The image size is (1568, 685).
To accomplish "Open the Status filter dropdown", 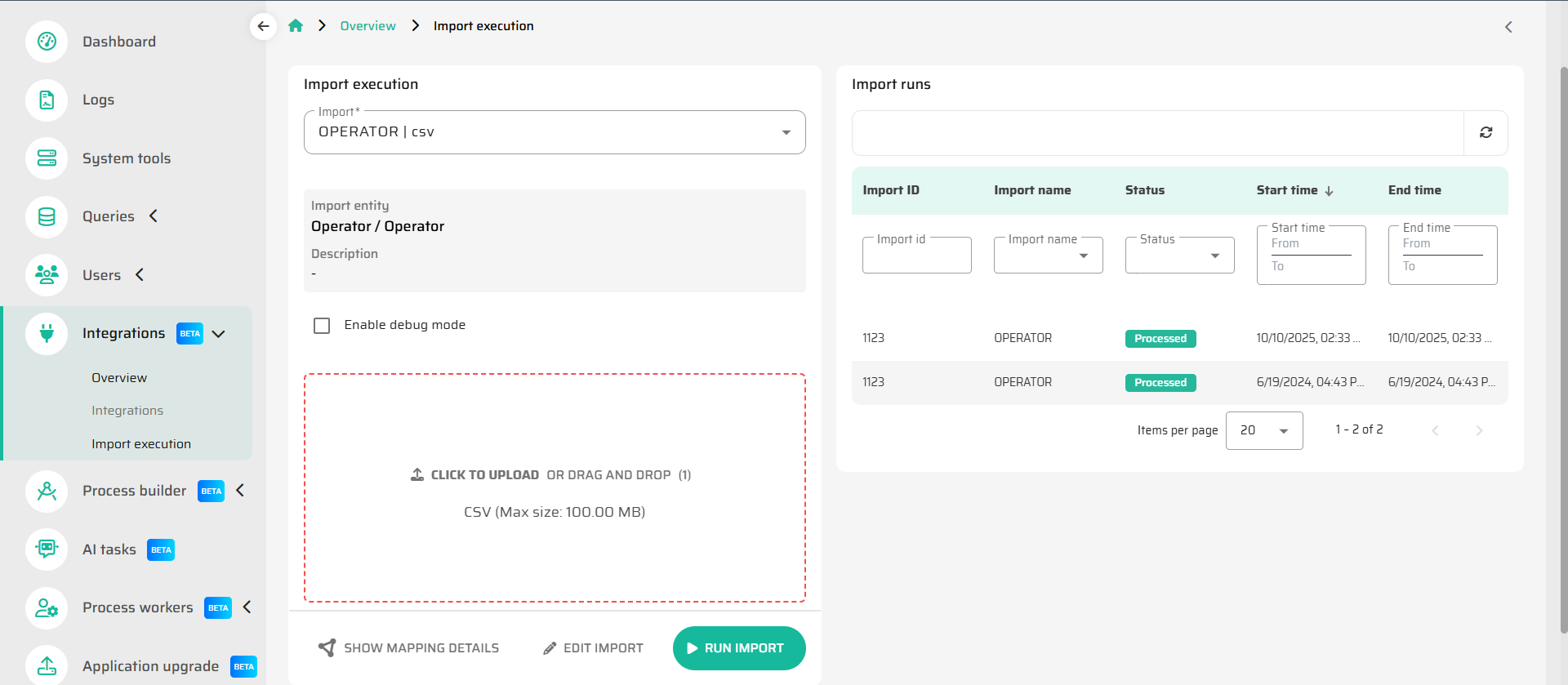I will tap(1179, 256).
